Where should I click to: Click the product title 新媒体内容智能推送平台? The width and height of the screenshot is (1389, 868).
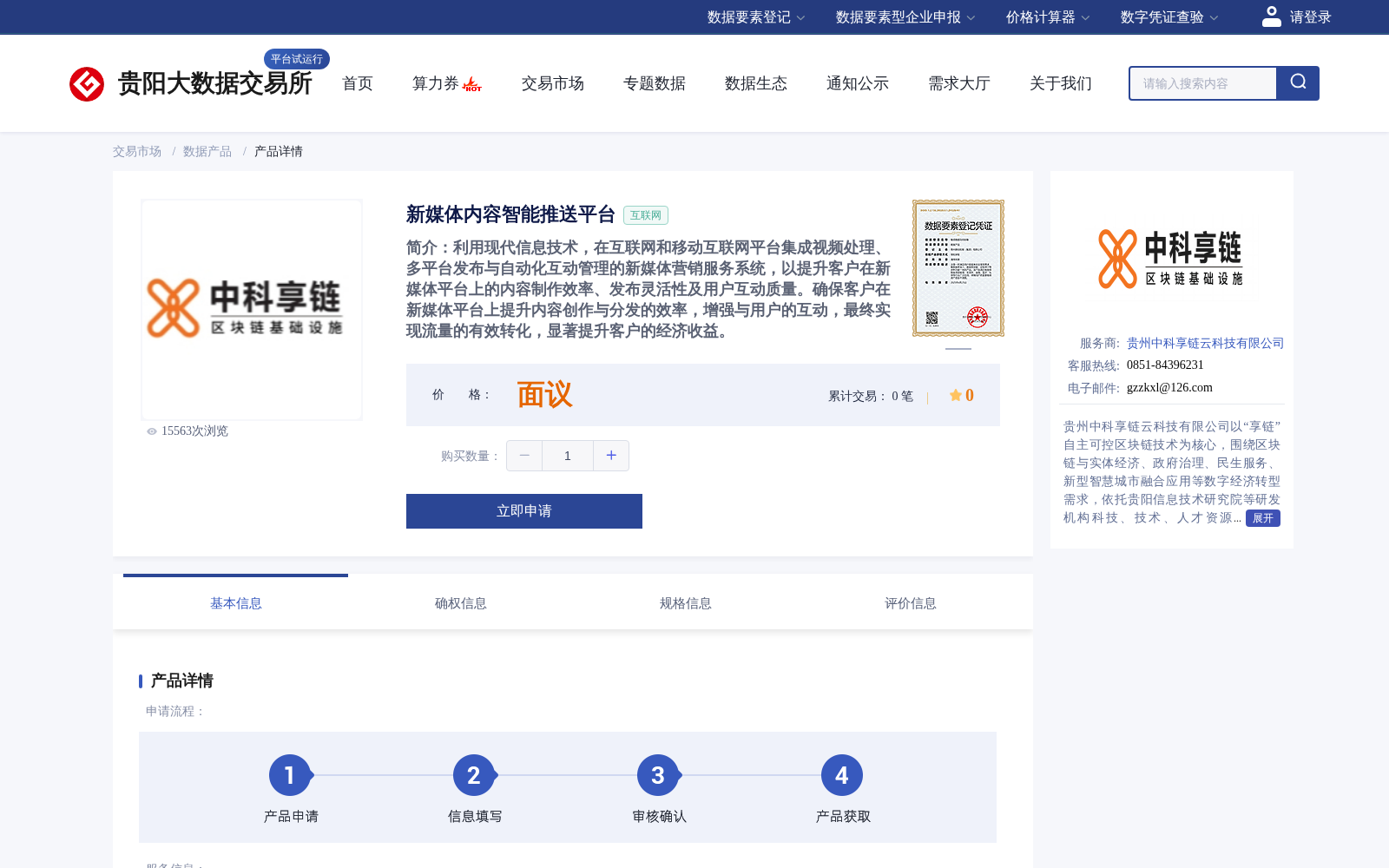[x=510, y=214]
